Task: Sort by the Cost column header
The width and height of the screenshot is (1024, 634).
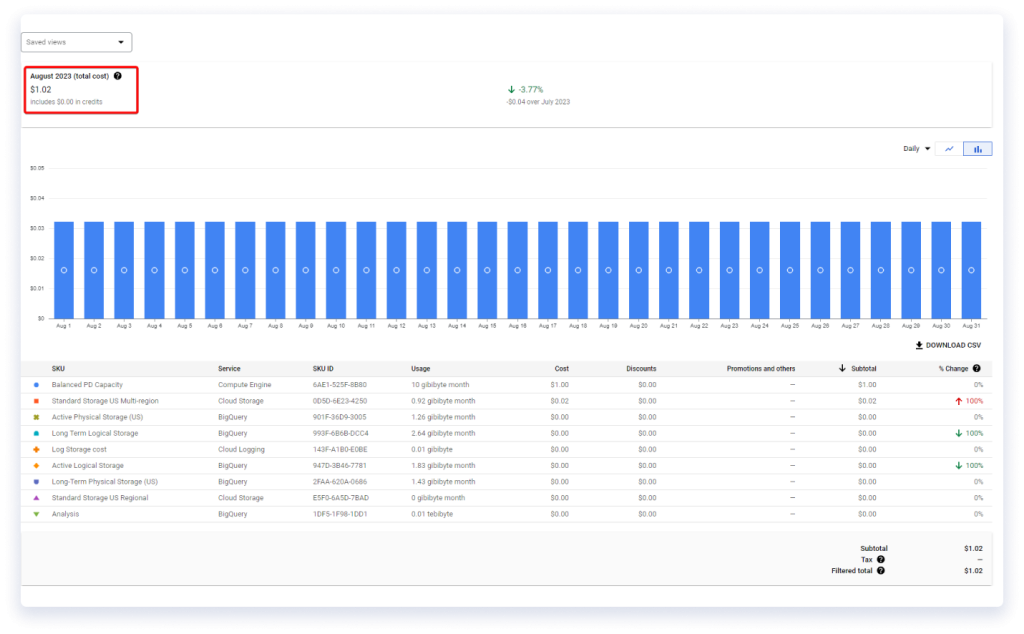Action: [x=560, y=368]
